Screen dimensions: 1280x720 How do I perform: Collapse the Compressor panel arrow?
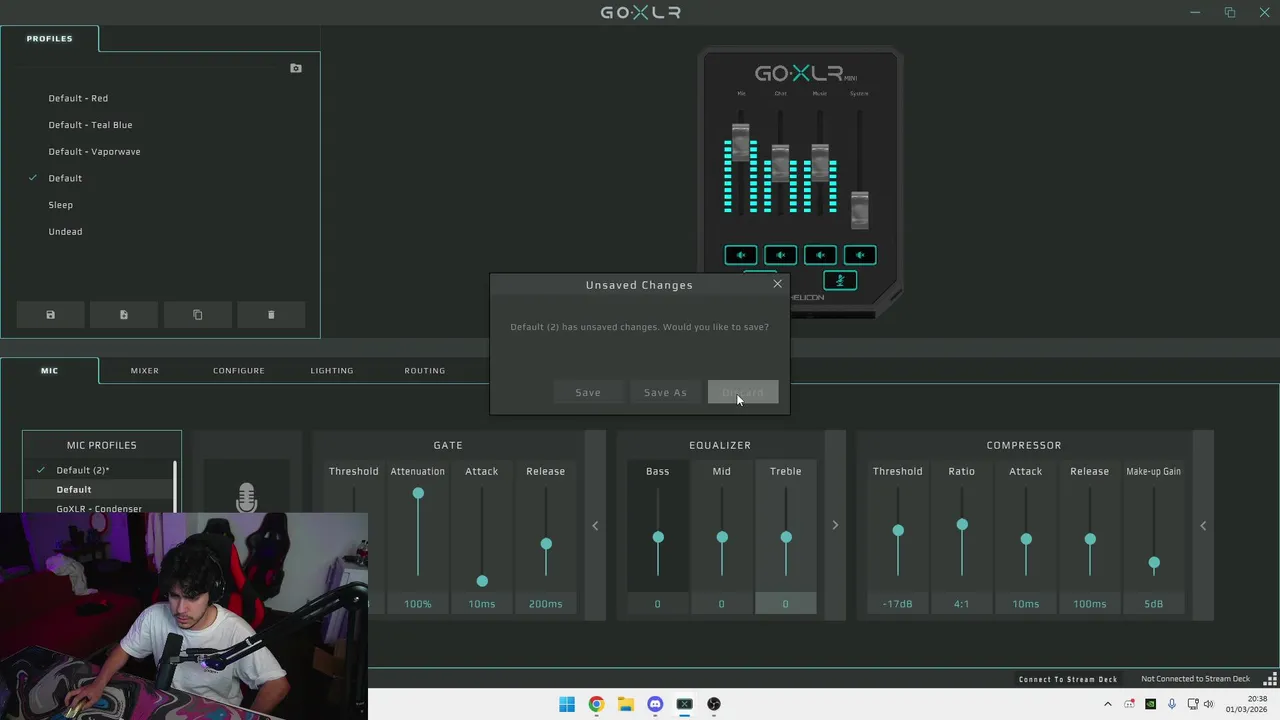pyautogui.click(x=1203, y=526)
